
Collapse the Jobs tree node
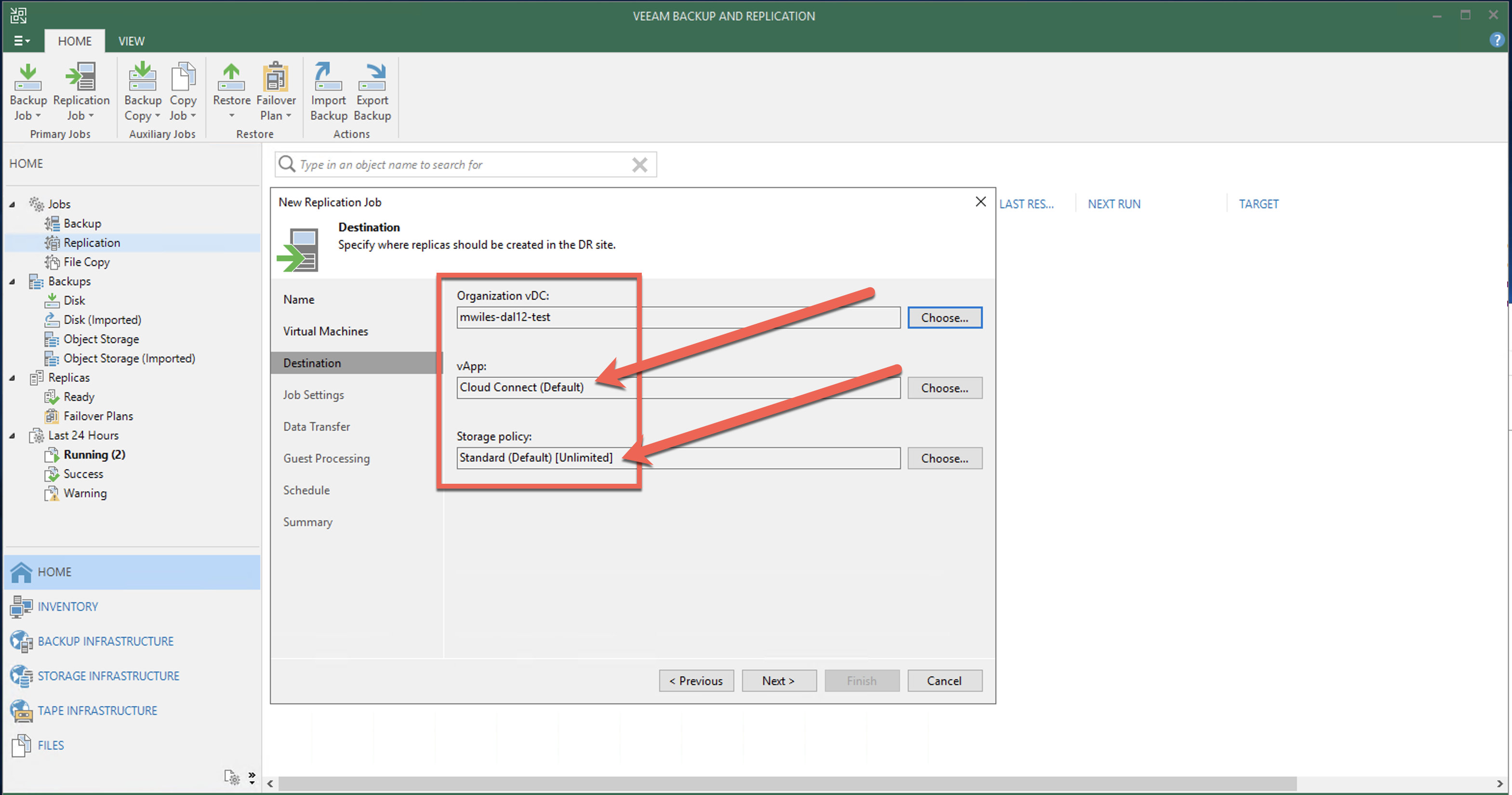click(x=13, y=204)
